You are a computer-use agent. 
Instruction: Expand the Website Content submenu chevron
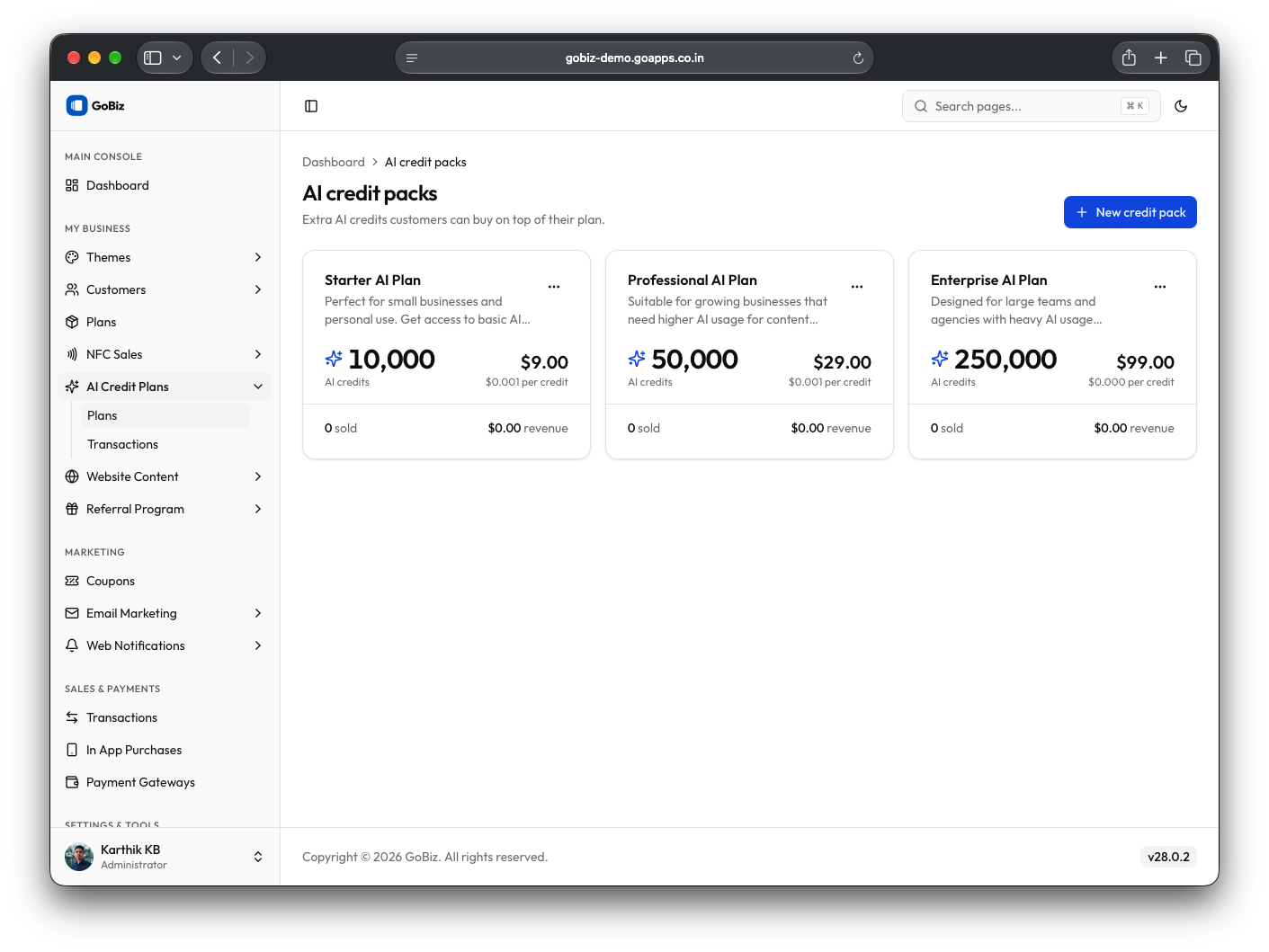tap(258, 476)
